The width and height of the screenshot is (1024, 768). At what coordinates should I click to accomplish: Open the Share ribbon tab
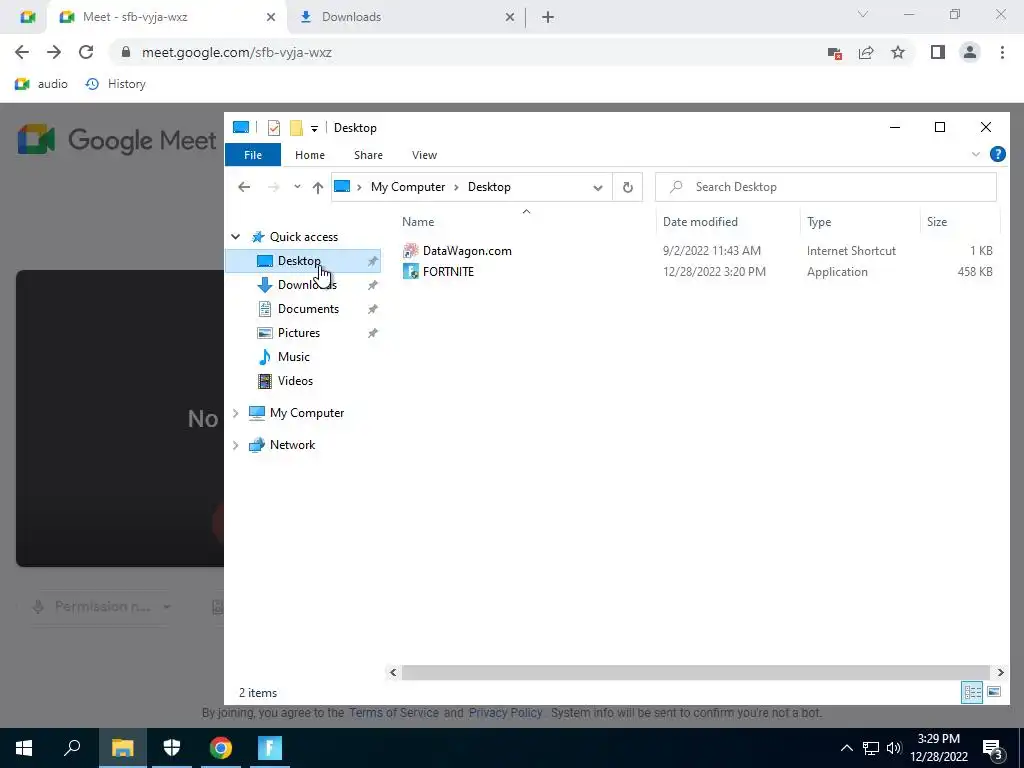click(x=368, y=155)
